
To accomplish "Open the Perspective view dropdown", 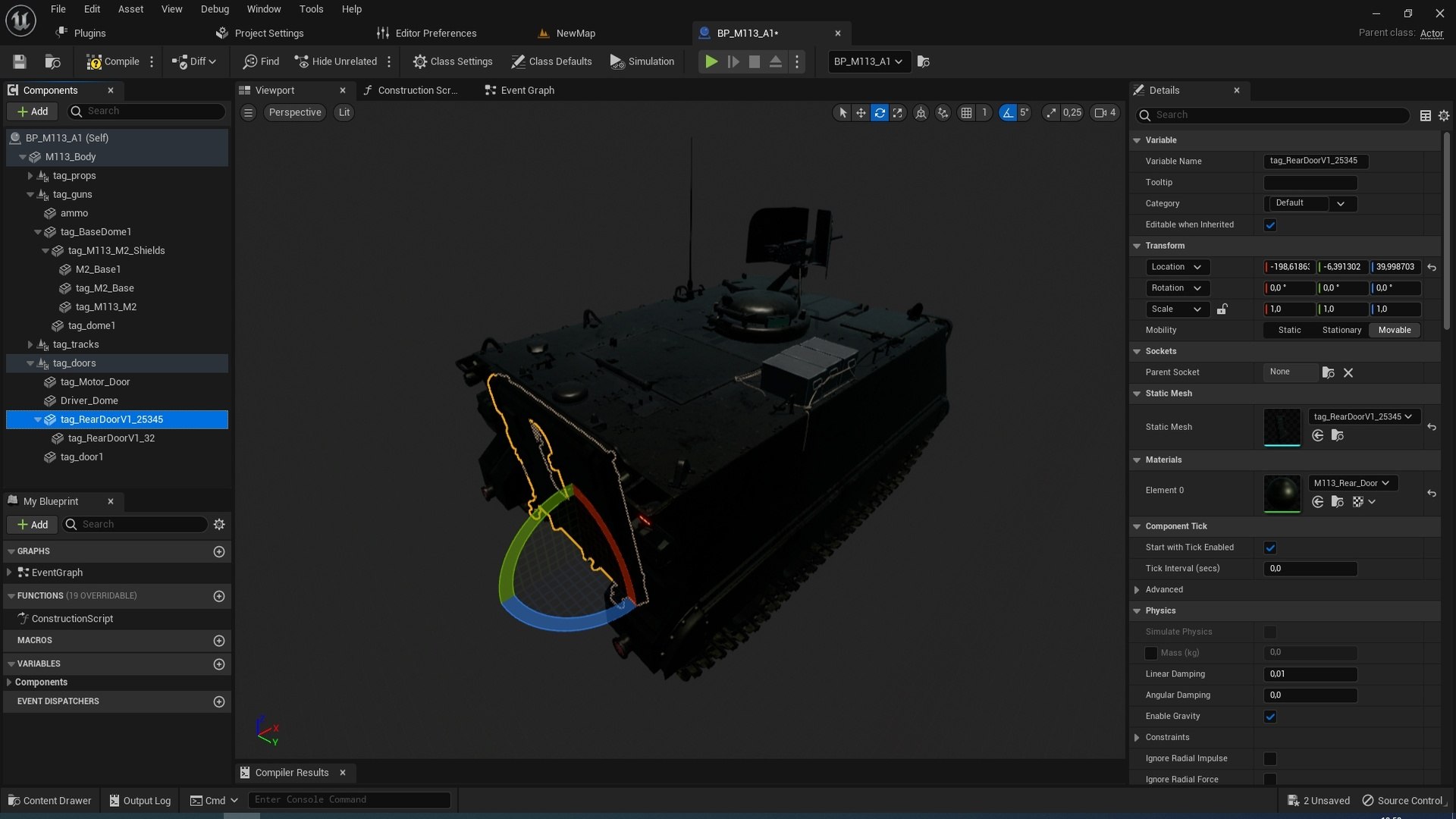I will tap(295, 112).
